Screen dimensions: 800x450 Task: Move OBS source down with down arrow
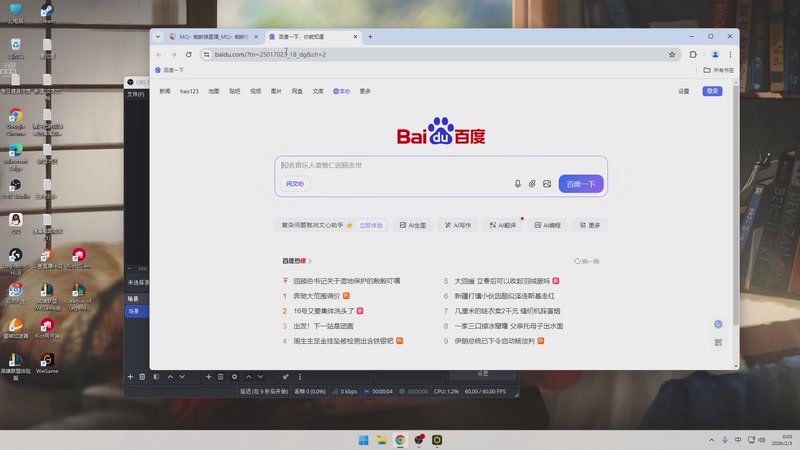(x=260, y=377)
